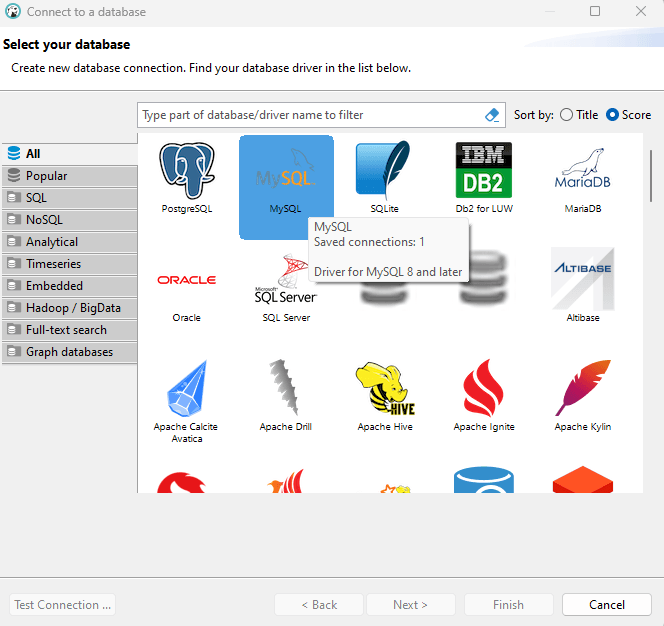Click the < Back button

[319, 604]
